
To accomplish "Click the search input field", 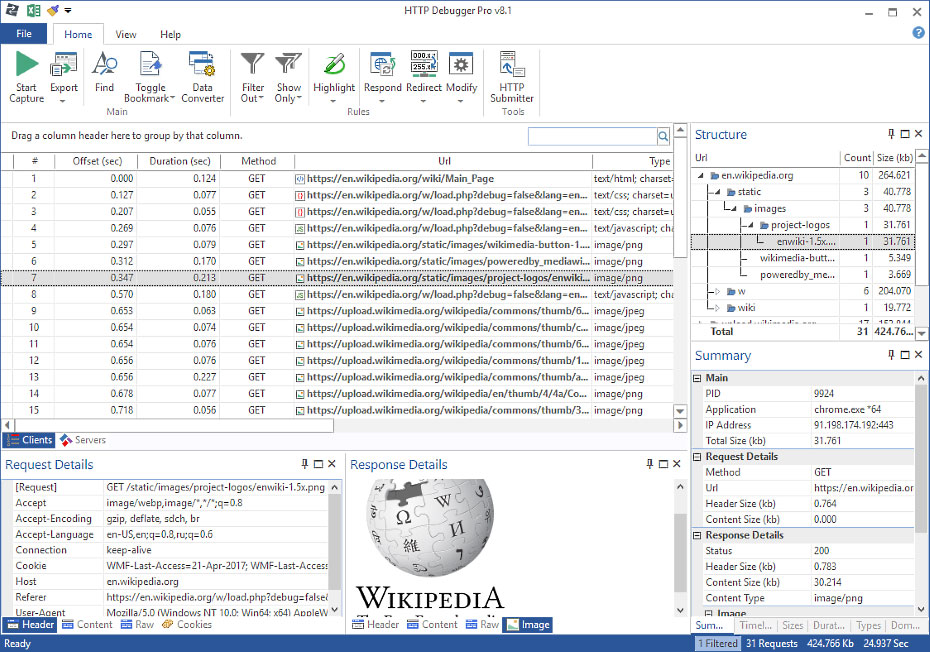I will coord(591,136).
